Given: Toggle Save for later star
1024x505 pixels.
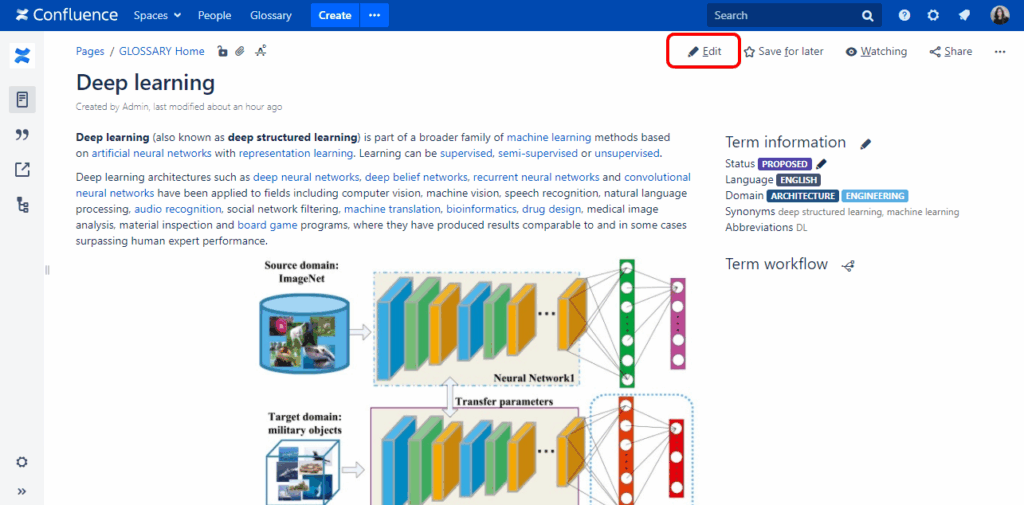Looking at the screenshot, I should coord(783,51).
